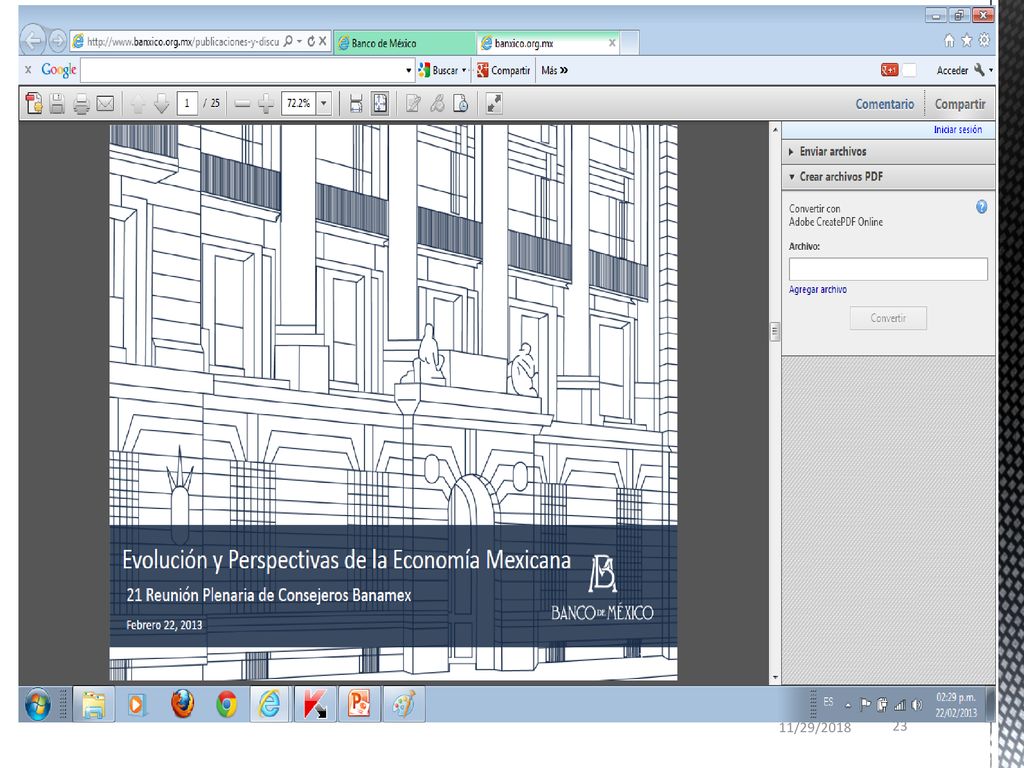Open browser Home with the house icon
Screen dimensions: 1024x768
click(950, 40)
